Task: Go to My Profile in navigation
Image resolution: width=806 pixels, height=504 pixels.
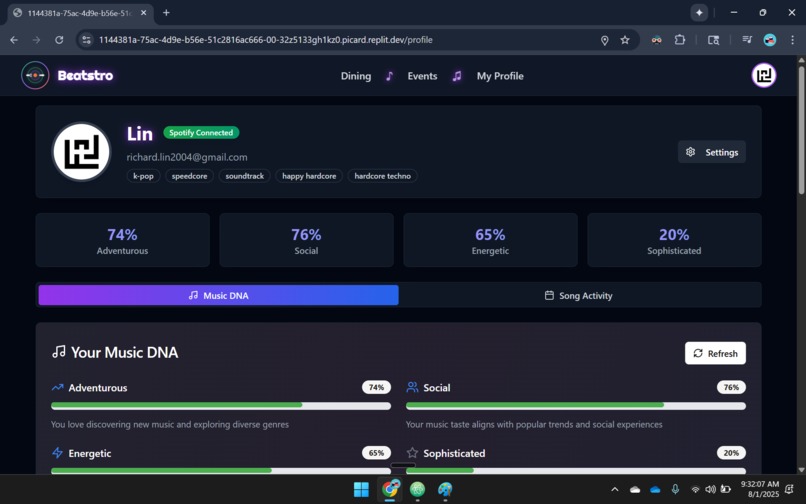Action: [x=500, y=76]
